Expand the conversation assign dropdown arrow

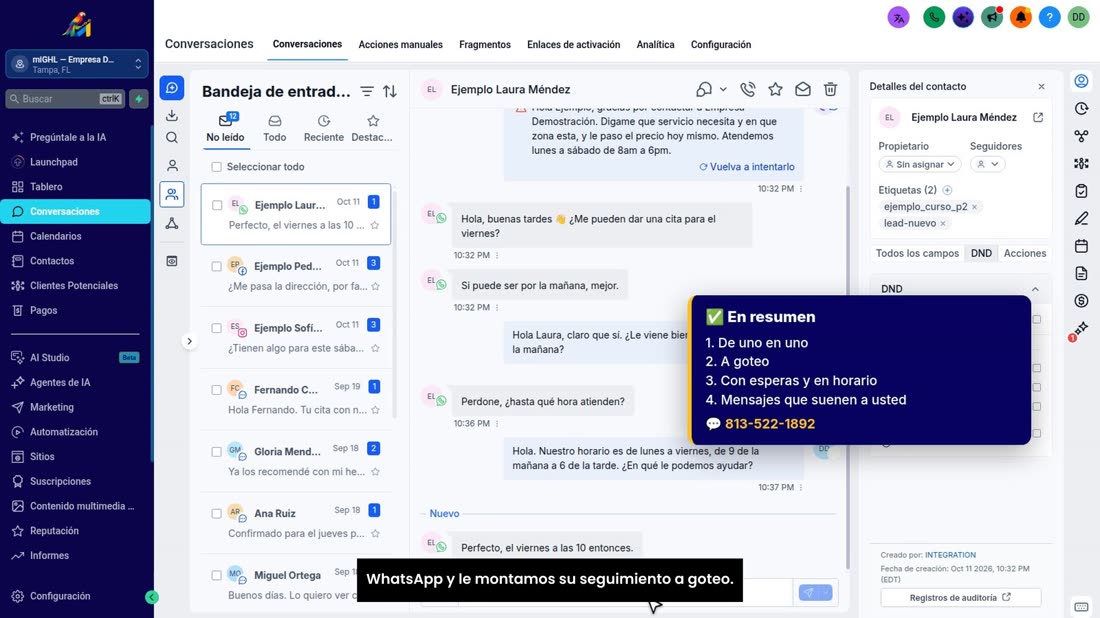(x=723, y=90)
